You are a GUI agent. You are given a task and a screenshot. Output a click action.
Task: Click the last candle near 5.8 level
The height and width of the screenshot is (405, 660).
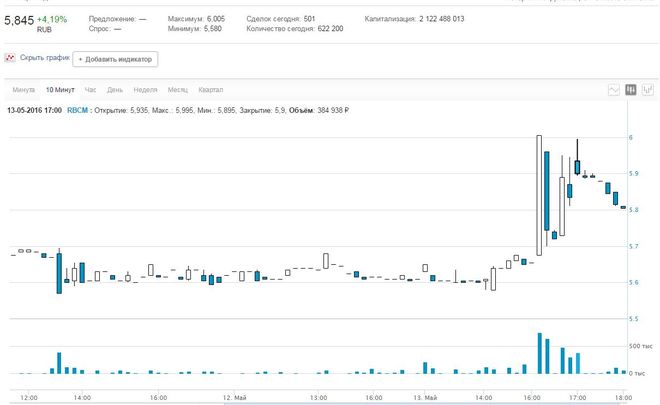(x=623, y=207)
